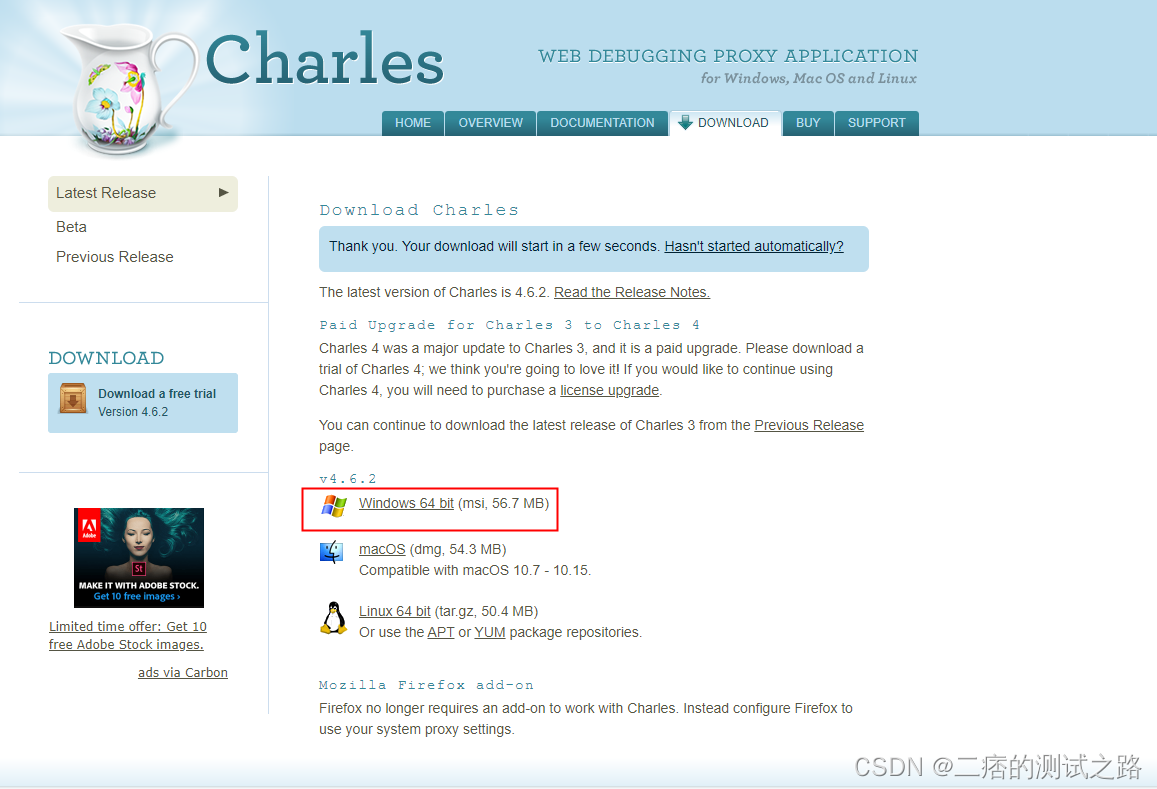
Task: Open the Release Notes link
Action: point(631,292)
